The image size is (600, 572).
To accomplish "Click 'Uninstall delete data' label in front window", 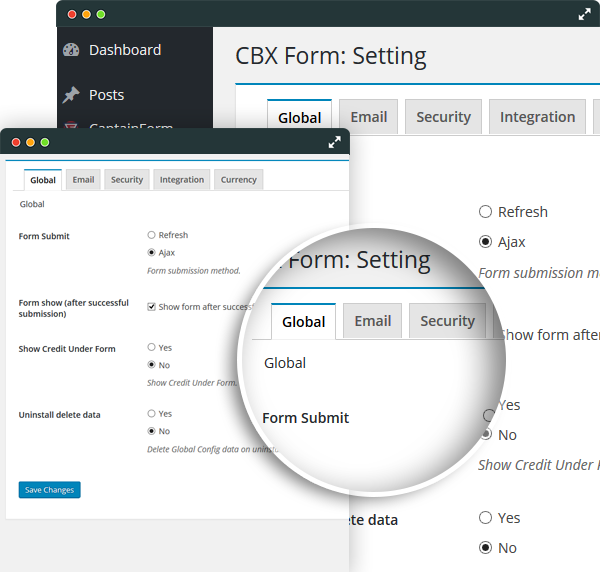I will pyautogui.click(x=59, y=415).
